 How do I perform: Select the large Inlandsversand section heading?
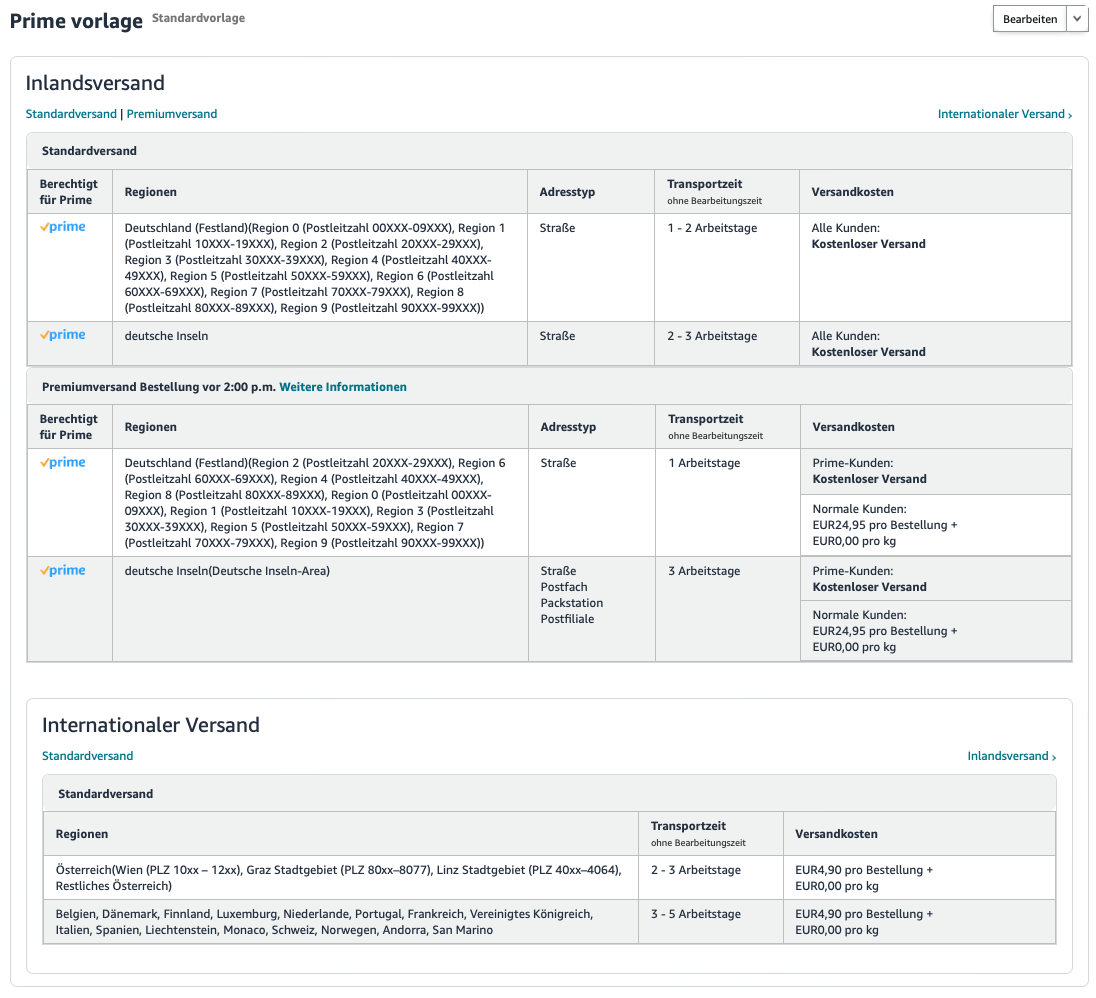click(95, 83)
